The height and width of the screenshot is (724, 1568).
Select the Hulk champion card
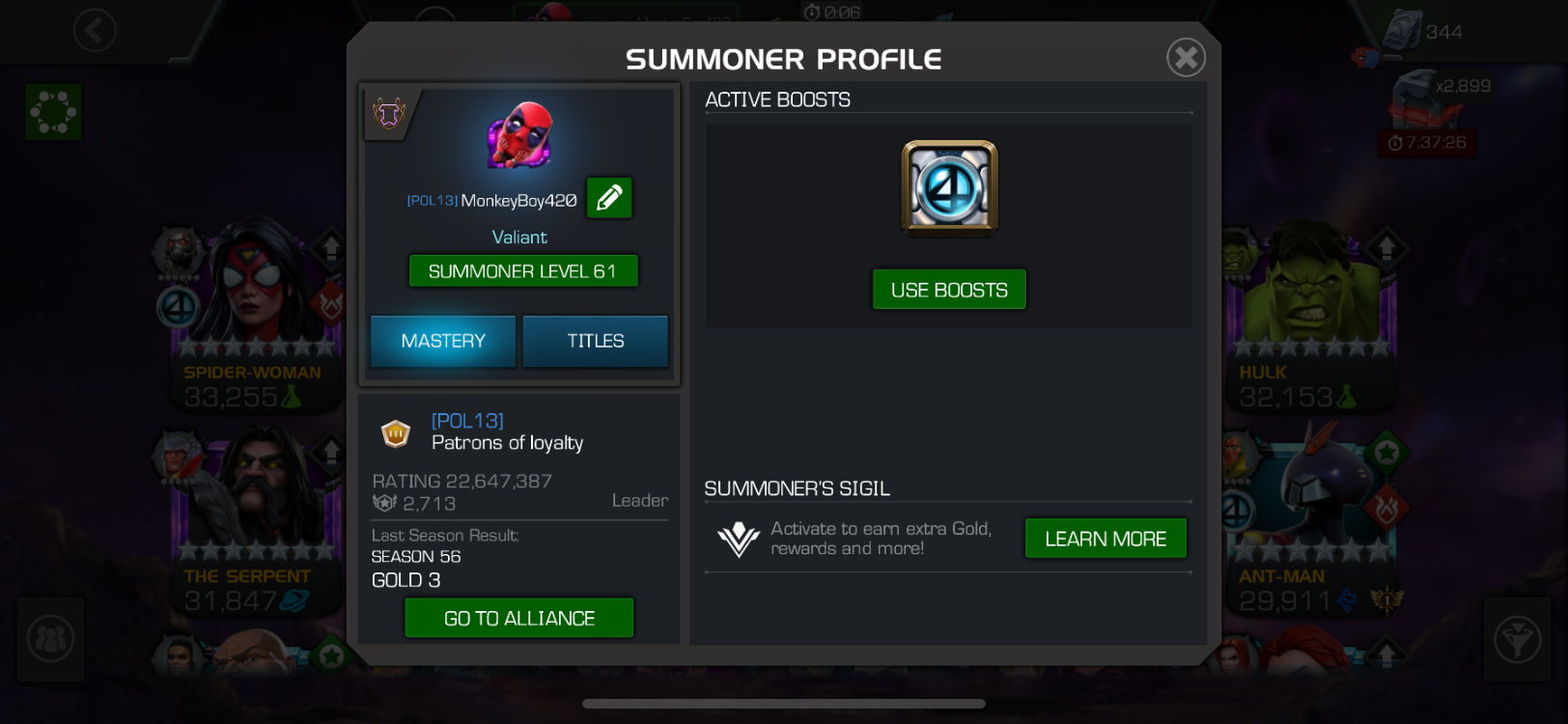click(1311, 319)
